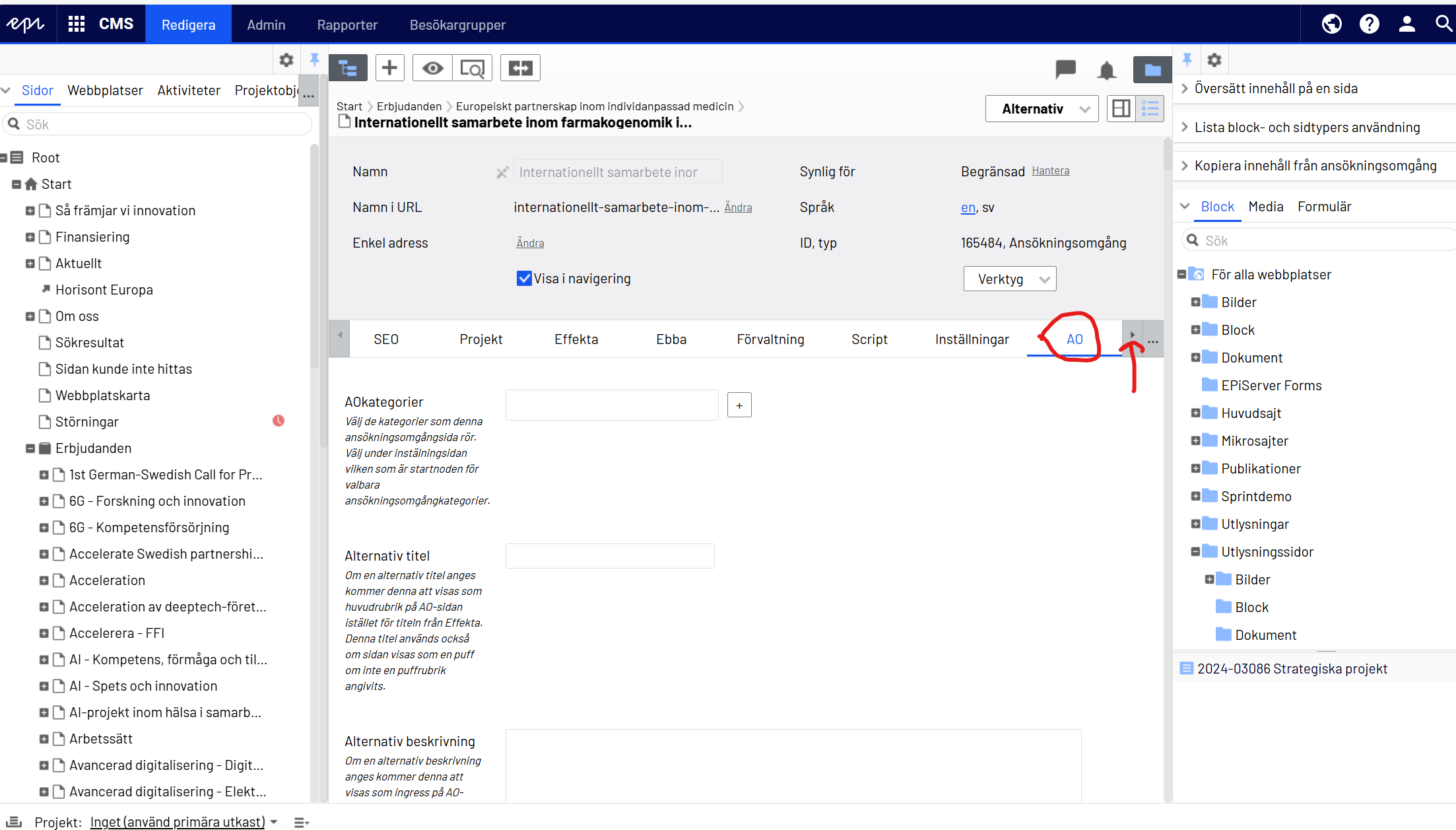Open the help question mark icon
1456x830 pixels.
point(1369,24)
